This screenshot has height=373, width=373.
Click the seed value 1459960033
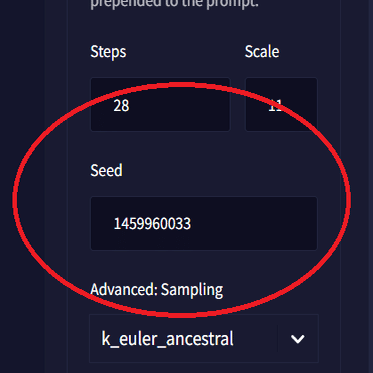(152, 223)
